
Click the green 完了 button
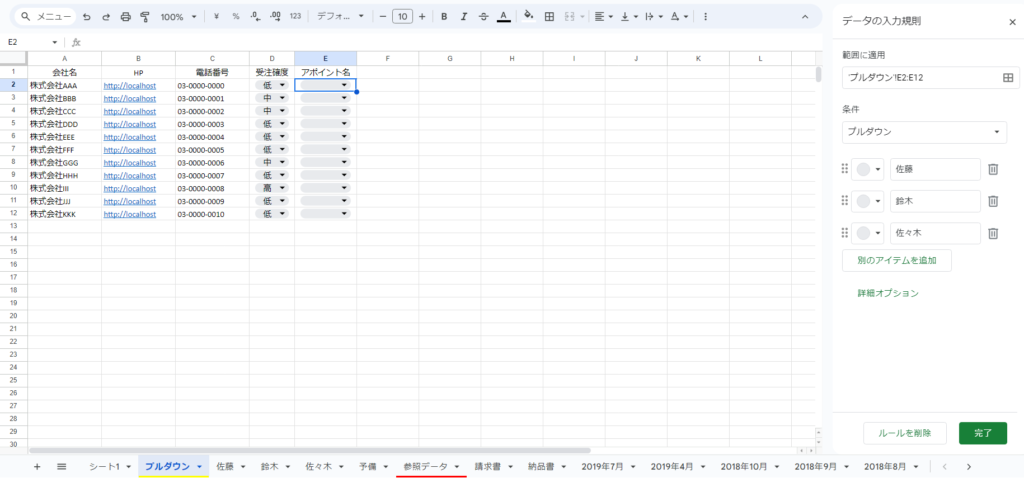tap(982, 433)
